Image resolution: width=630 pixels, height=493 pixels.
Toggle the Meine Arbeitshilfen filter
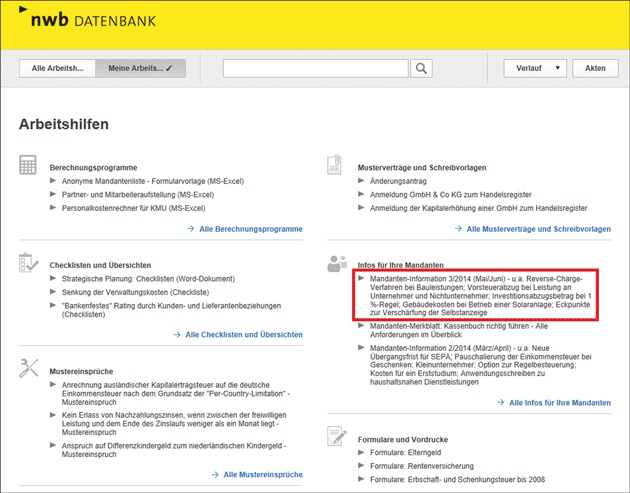point(140,69)
